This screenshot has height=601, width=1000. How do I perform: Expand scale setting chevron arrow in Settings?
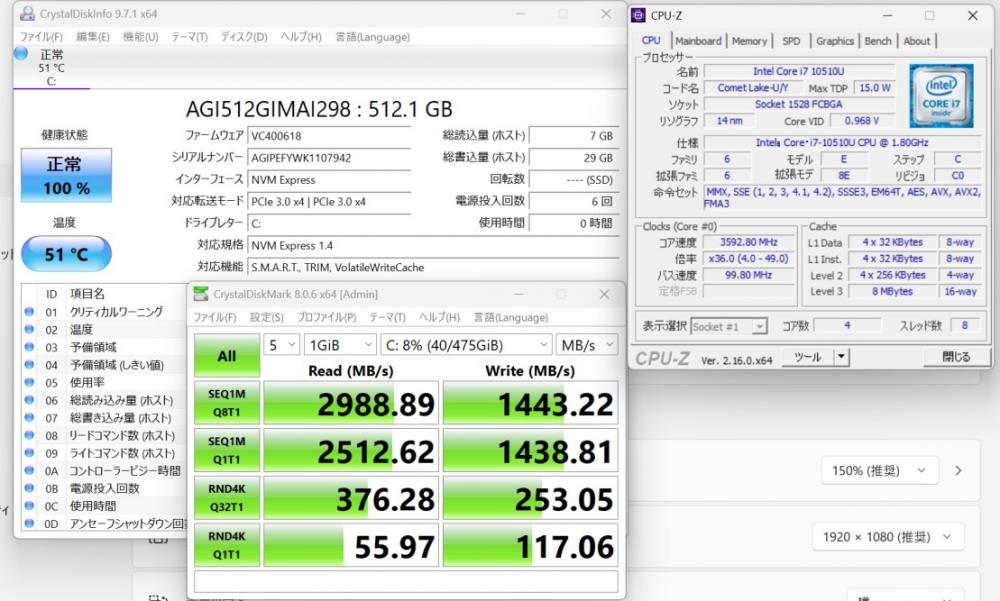[958, 471]
